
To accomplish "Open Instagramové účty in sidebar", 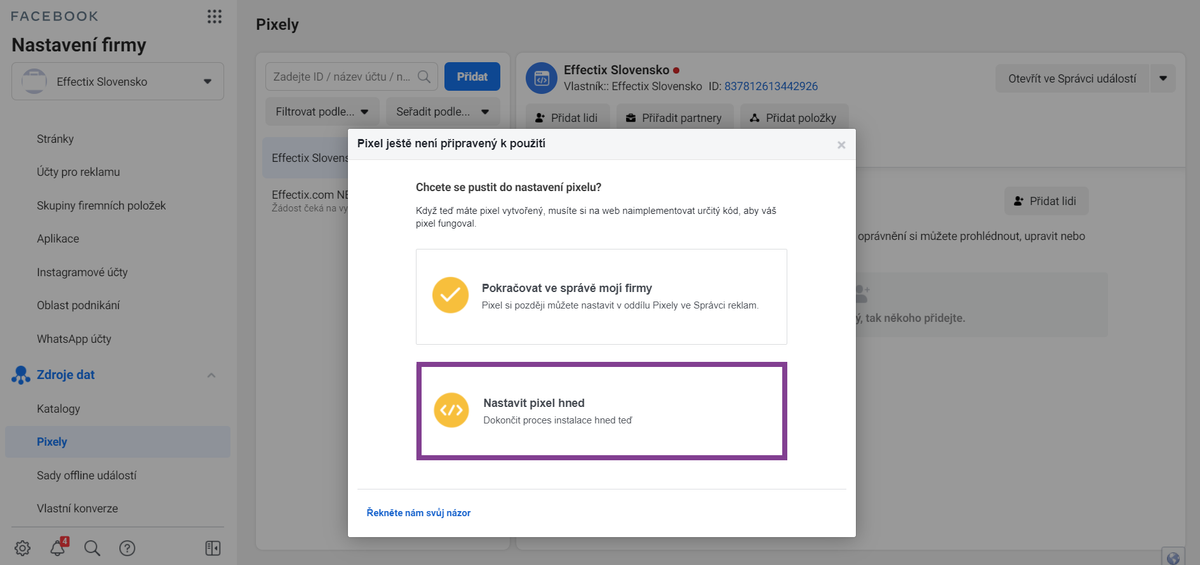I will [82, 272].
